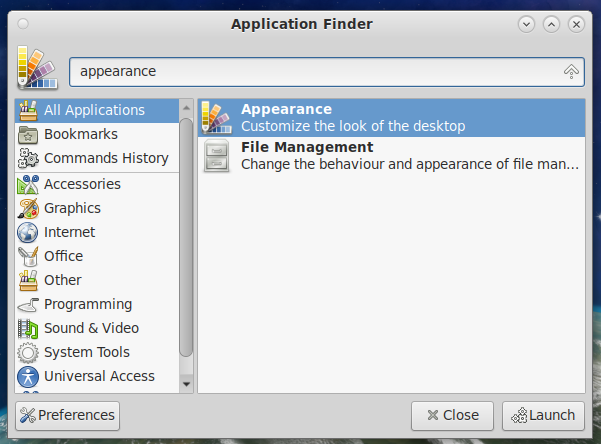The image size is (601, 444).
Task: Open the Preferences dialog
Action: (68, 415)
